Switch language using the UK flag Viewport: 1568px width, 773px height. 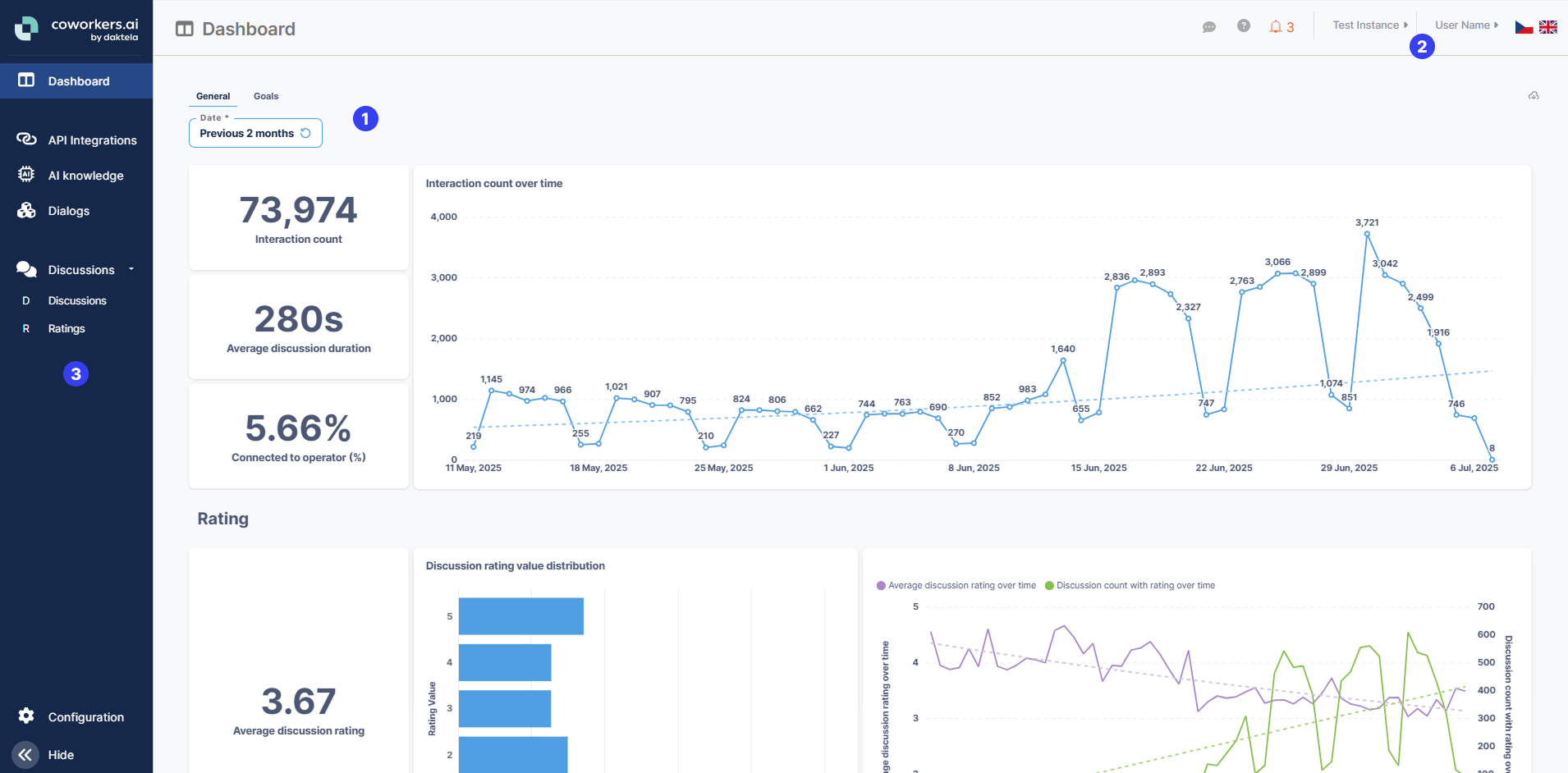1548,26
